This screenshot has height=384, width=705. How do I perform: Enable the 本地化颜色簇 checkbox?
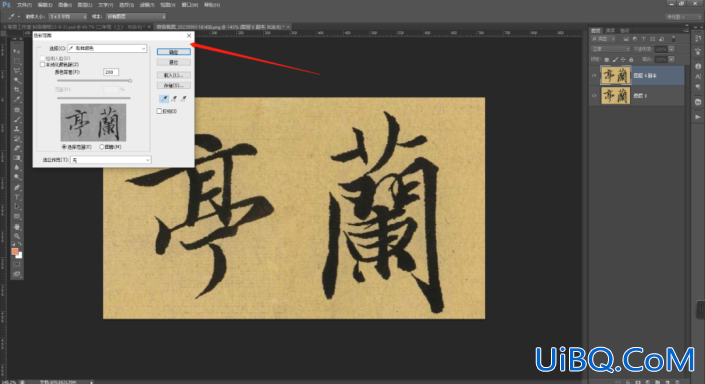coord(42,65)
